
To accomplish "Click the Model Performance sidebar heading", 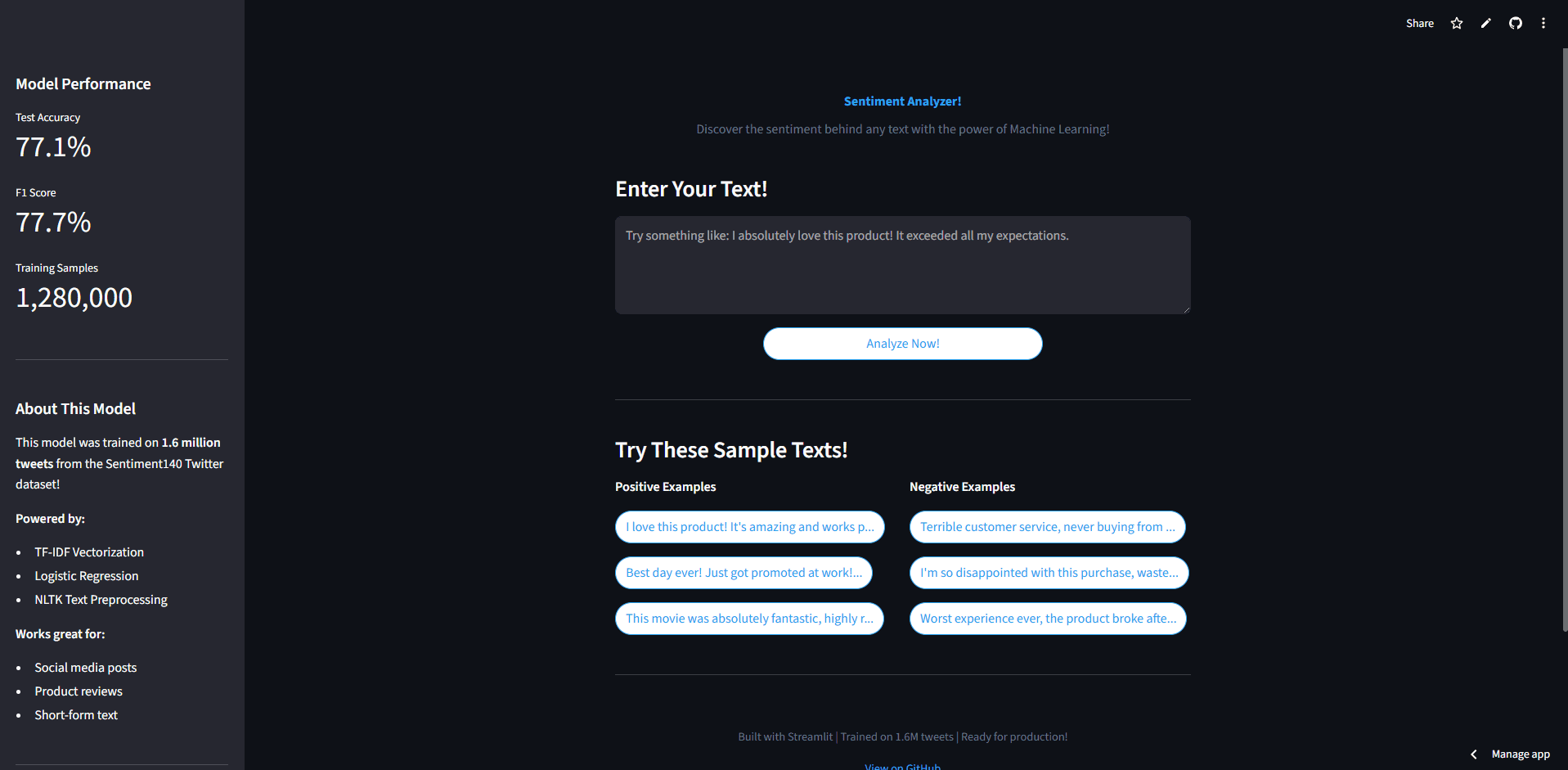I will point(83,83).
